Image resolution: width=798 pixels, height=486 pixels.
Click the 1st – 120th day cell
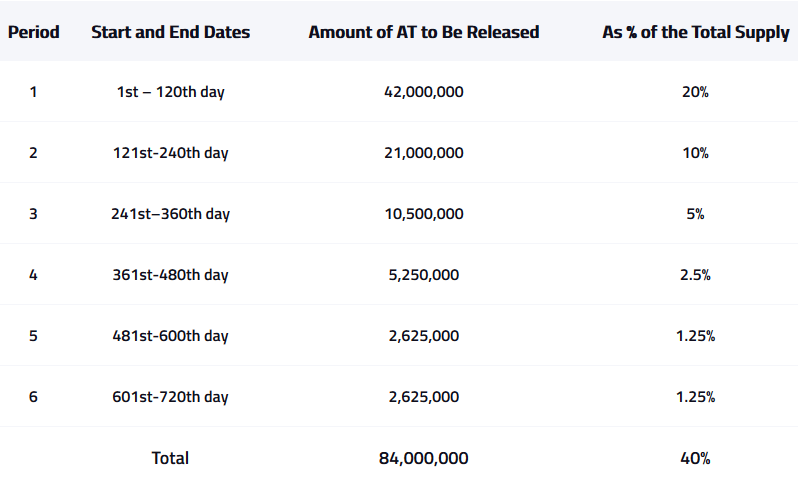click(170, 92)
